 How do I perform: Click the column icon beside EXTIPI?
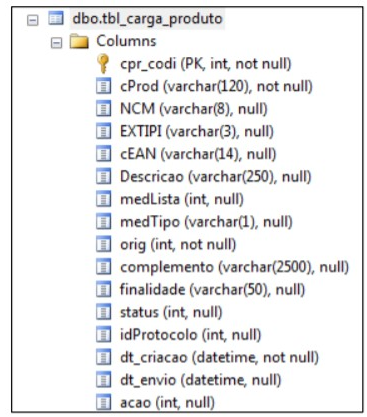click(103, 131)
